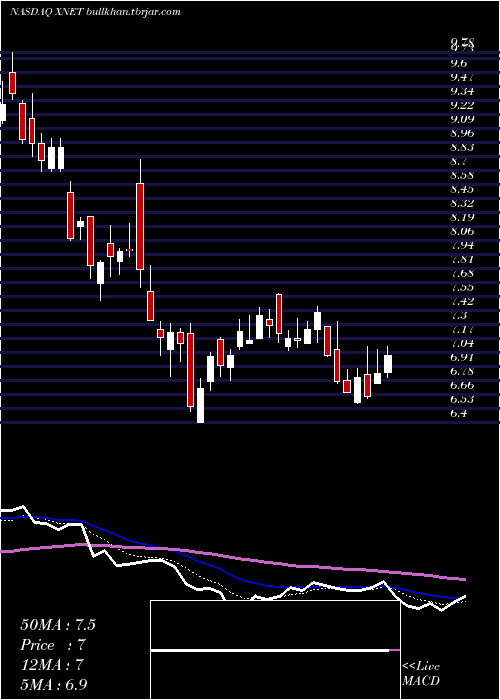Click the 8.58 price axis label
Screen dimensions: 500x700
tap(462, 175)
